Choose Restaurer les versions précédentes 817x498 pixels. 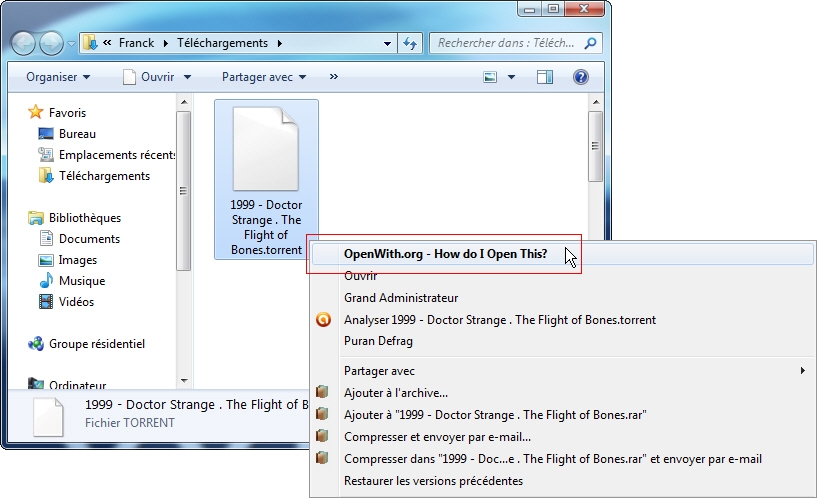[434, 481]
